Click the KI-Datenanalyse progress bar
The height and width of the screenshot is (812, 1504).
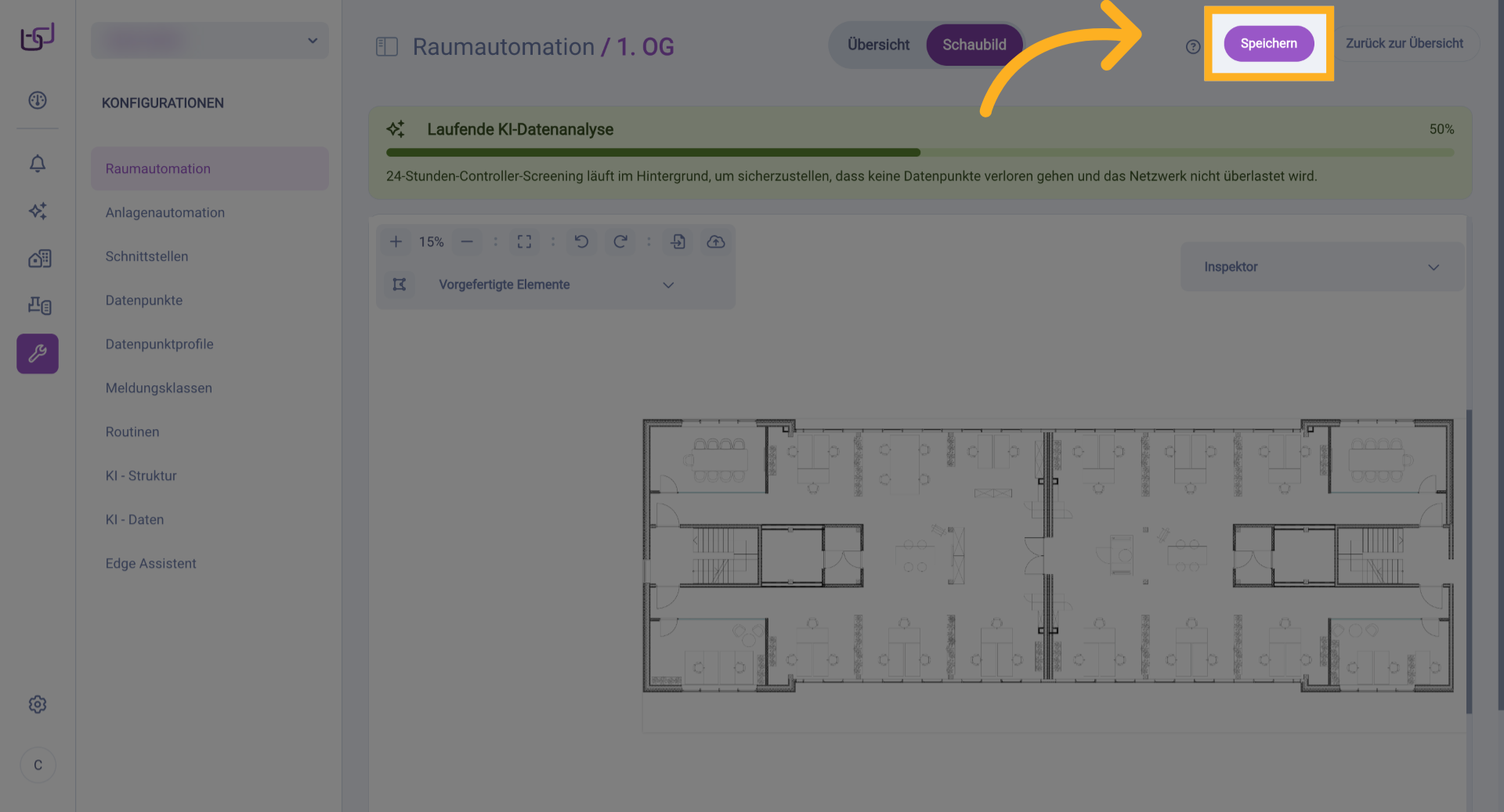pos(920,153)
